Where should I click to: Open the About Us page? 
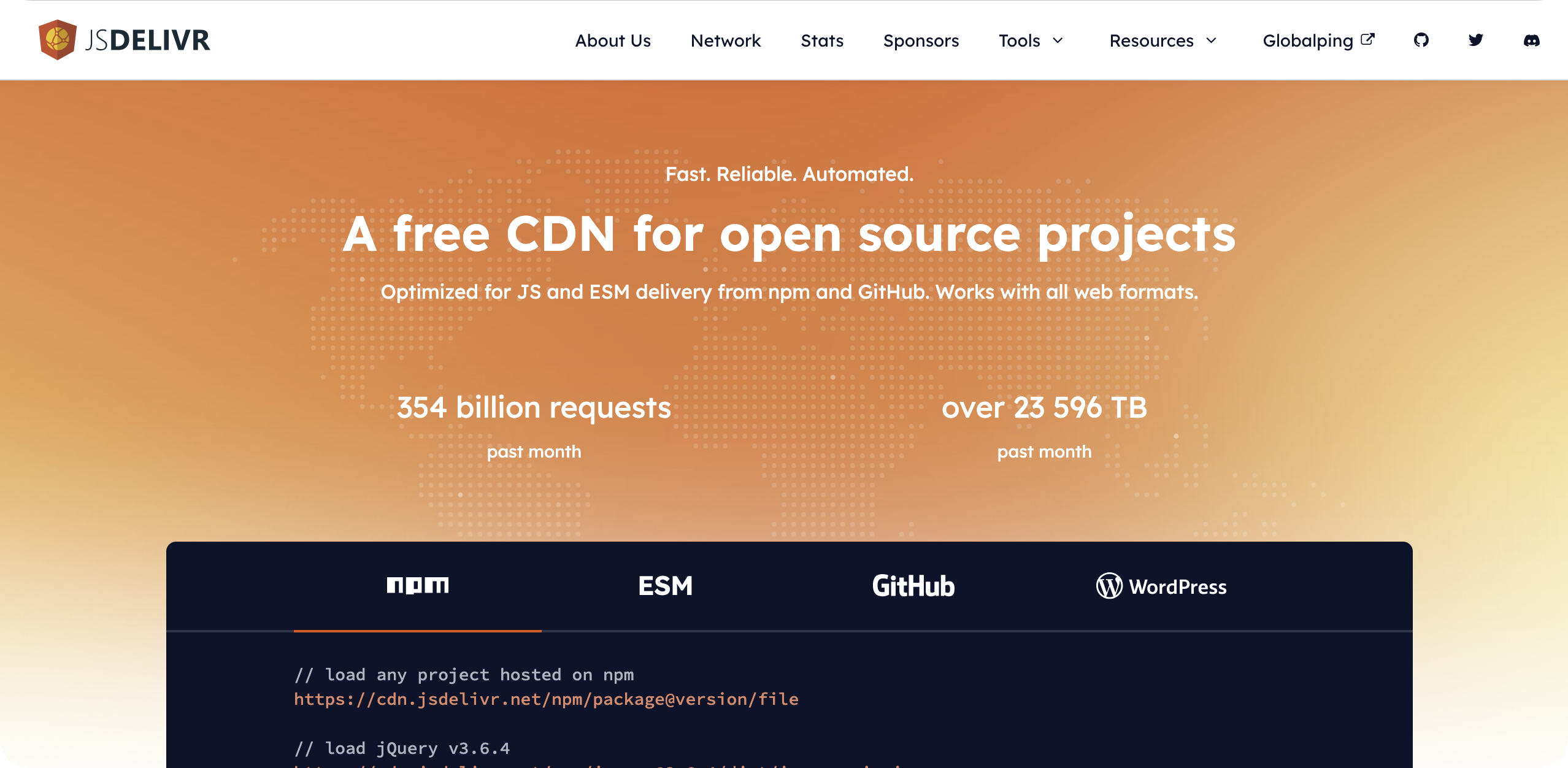(x=612, y=40)
